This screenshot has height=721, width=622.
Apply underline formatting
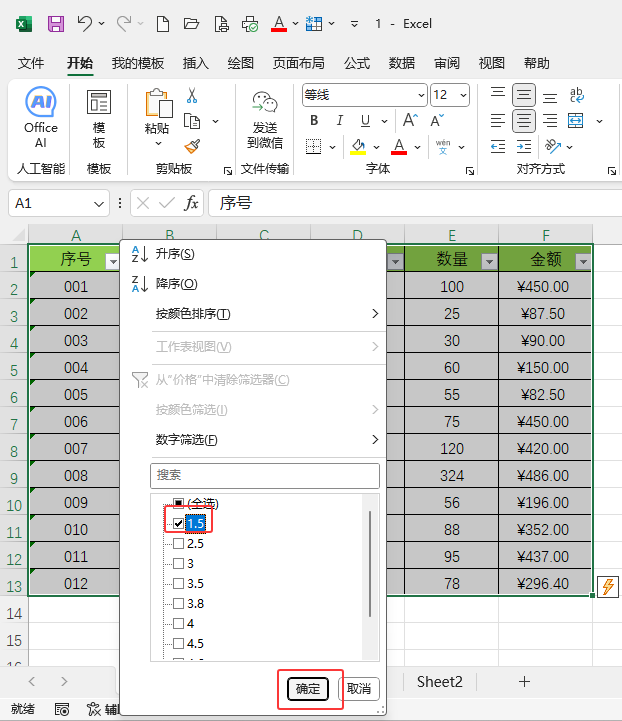pyautogui.click(x=365, y=120)
